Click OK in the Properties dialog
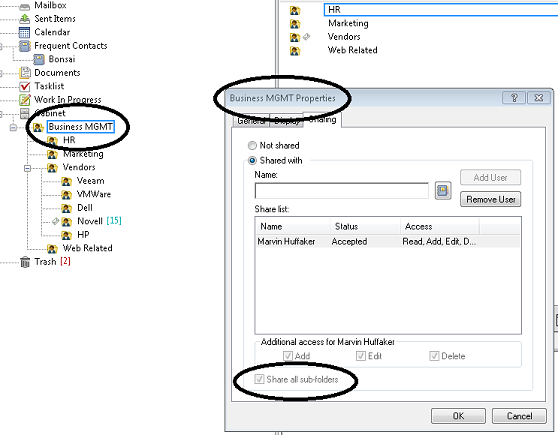 (x=458, y=416)
